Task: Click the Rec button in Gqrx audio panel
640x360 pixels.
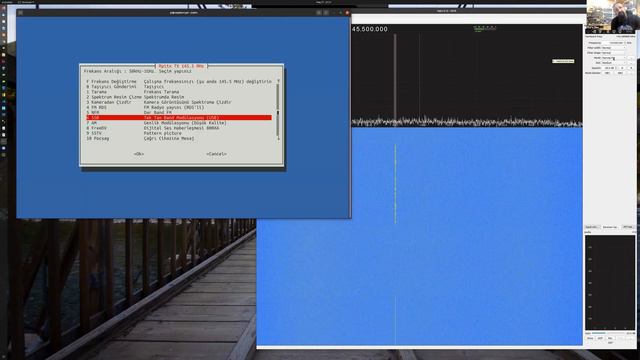Action: (610, 338)
